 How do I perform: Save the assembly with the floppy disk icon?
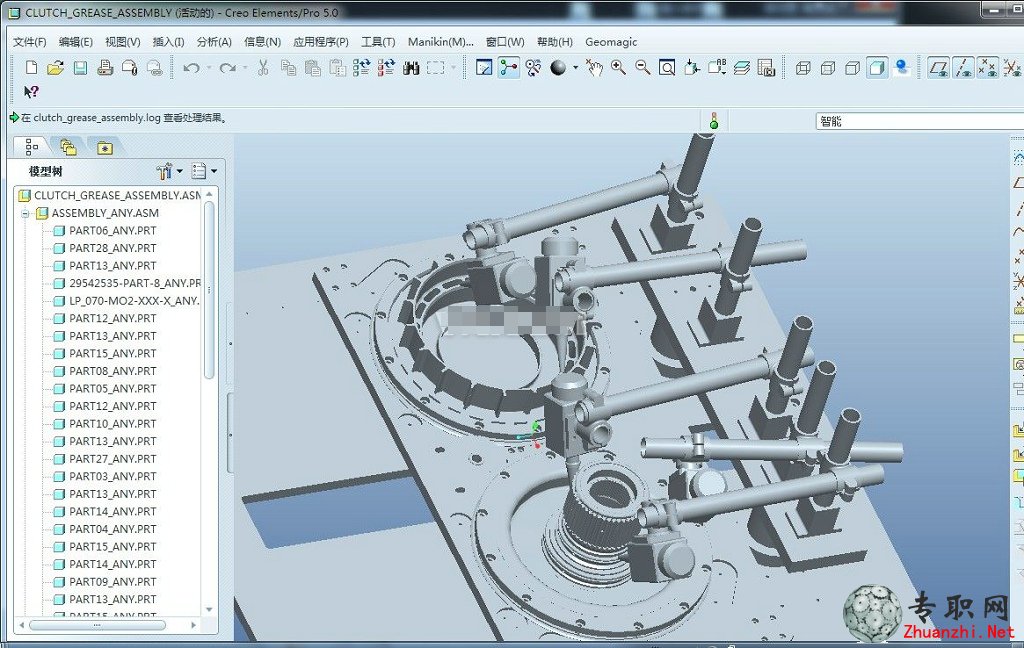click(80, 67)
